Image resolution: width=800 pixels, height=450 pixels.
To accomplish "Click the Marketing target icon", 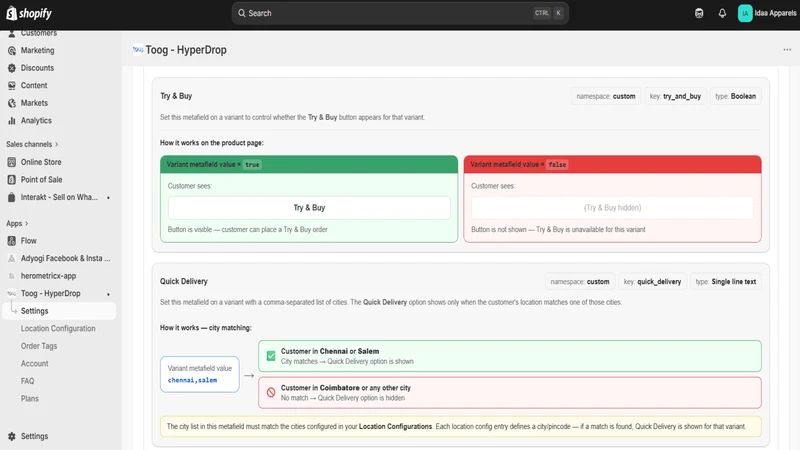I will point(12,51).
